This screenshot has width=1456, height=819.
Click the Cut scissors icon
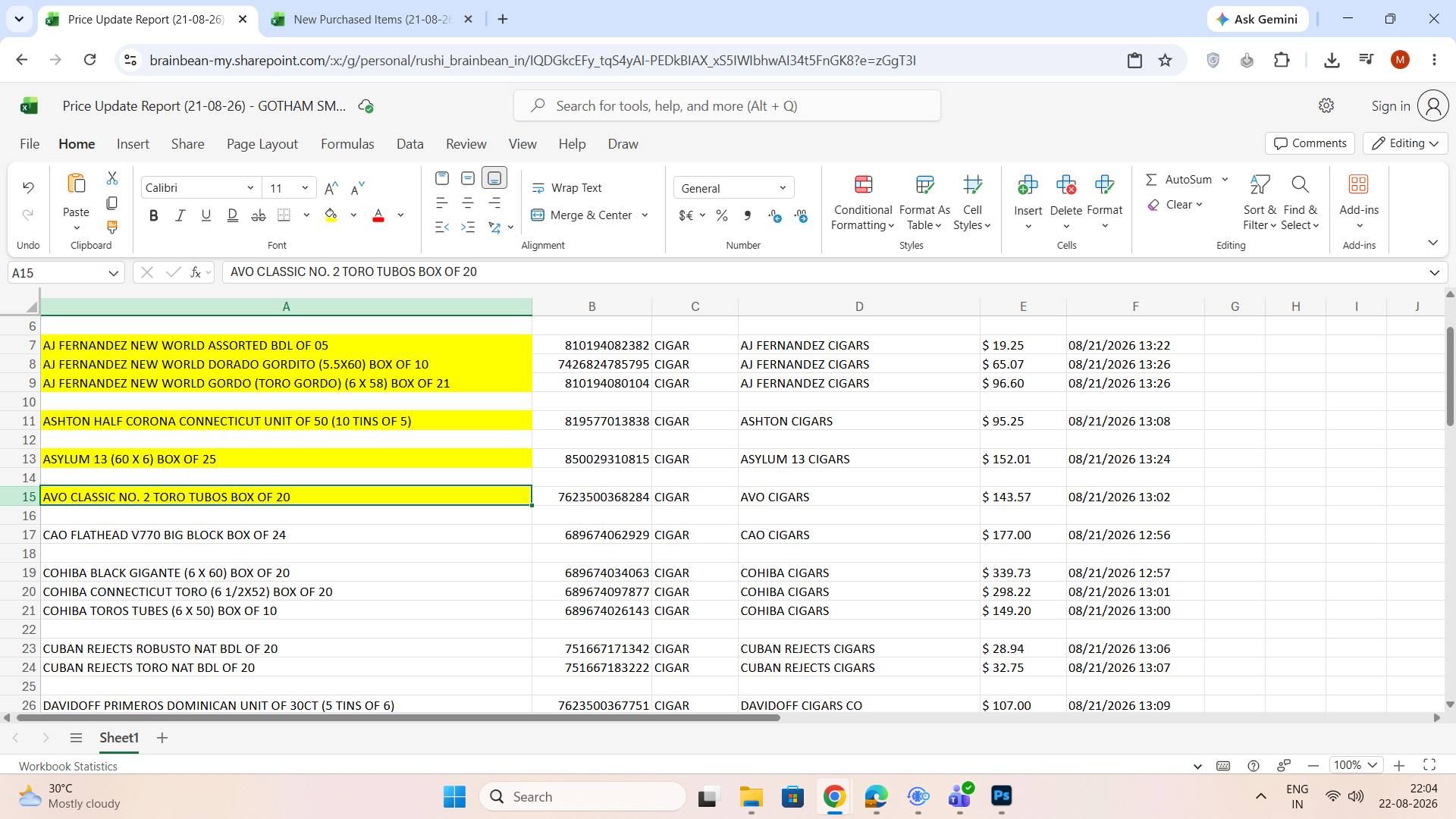point(111,178)
